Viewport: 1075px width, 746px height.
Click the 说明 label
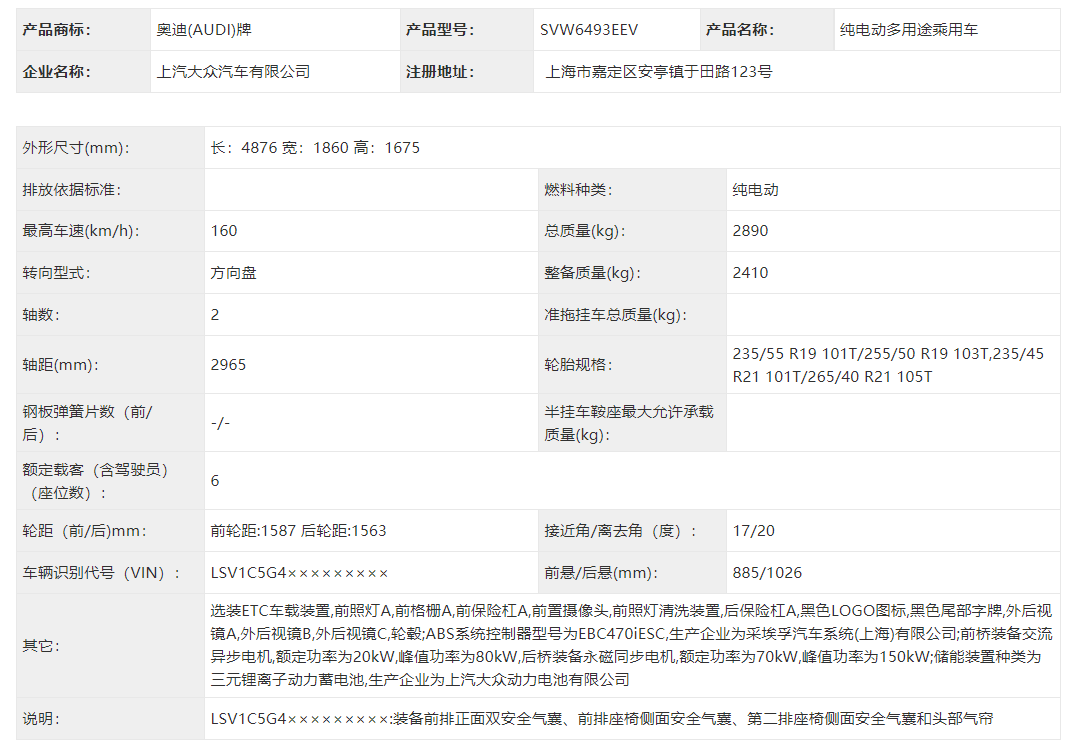[x=40, y=719]
